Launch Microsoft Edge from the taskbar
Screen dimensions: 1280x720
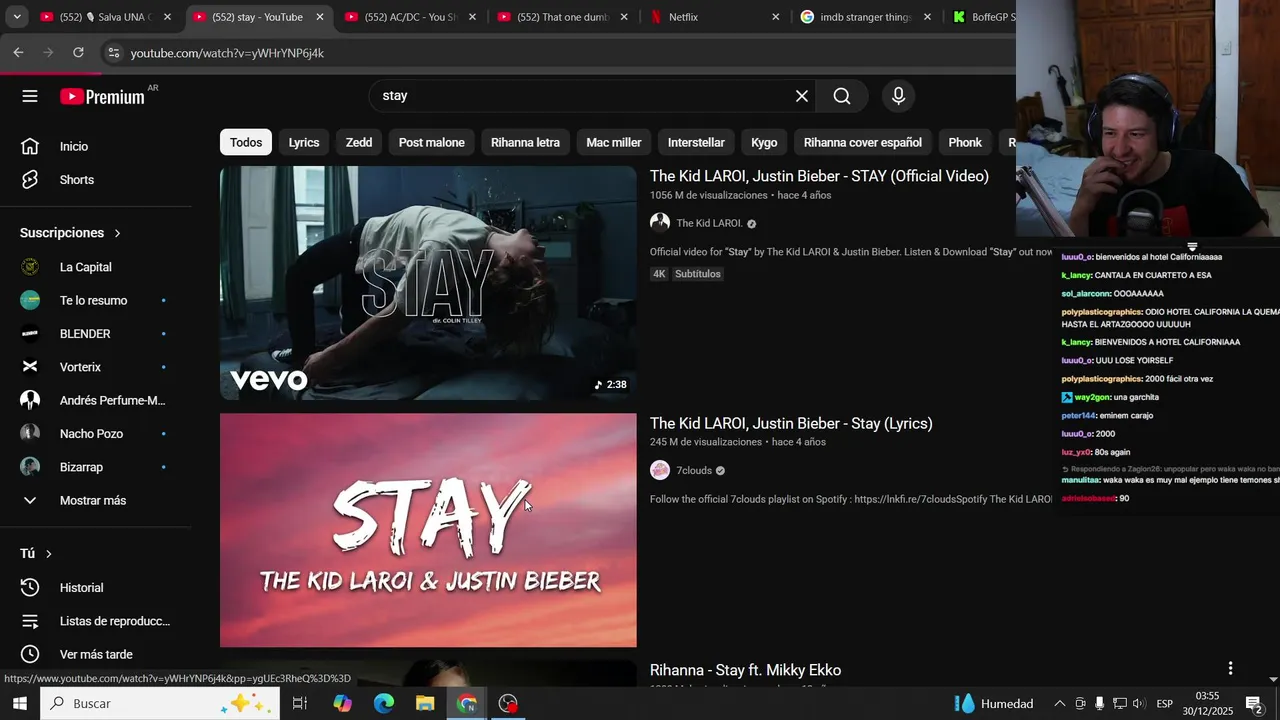tap(384, 703)
